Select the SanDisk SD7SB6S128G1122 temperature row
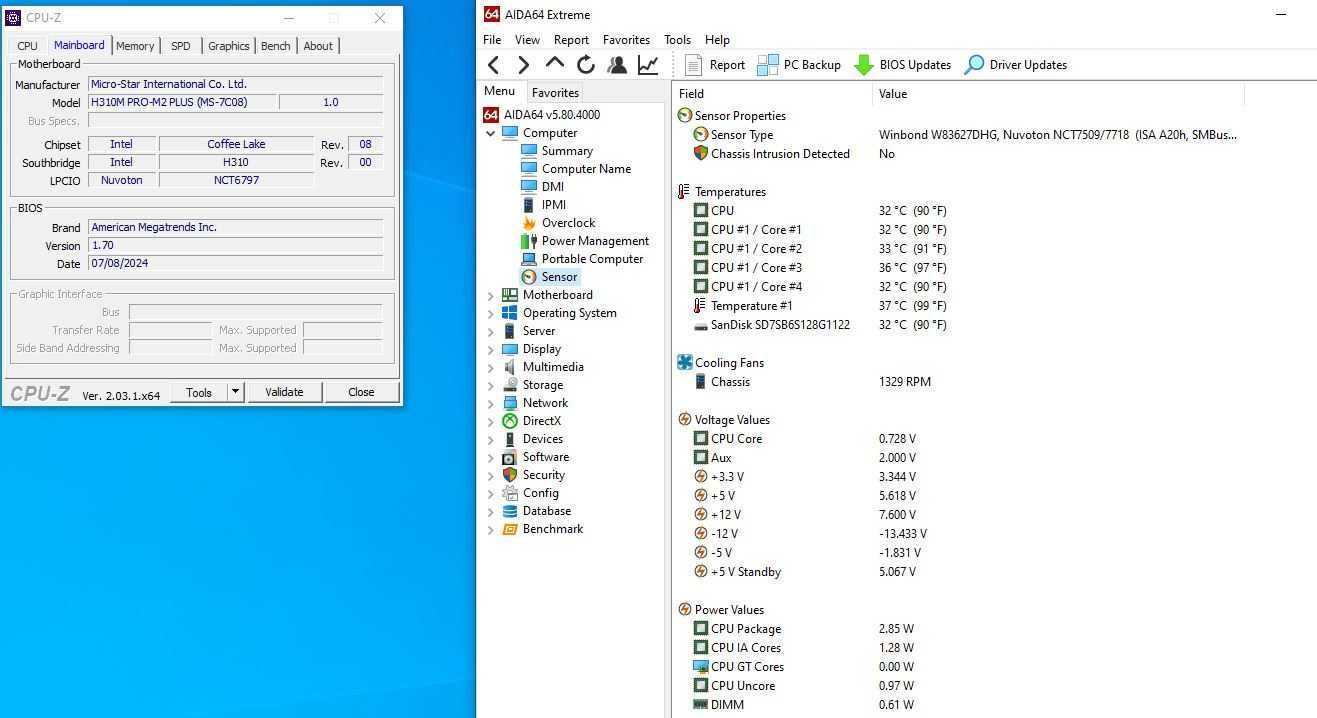 pos(960,325)
